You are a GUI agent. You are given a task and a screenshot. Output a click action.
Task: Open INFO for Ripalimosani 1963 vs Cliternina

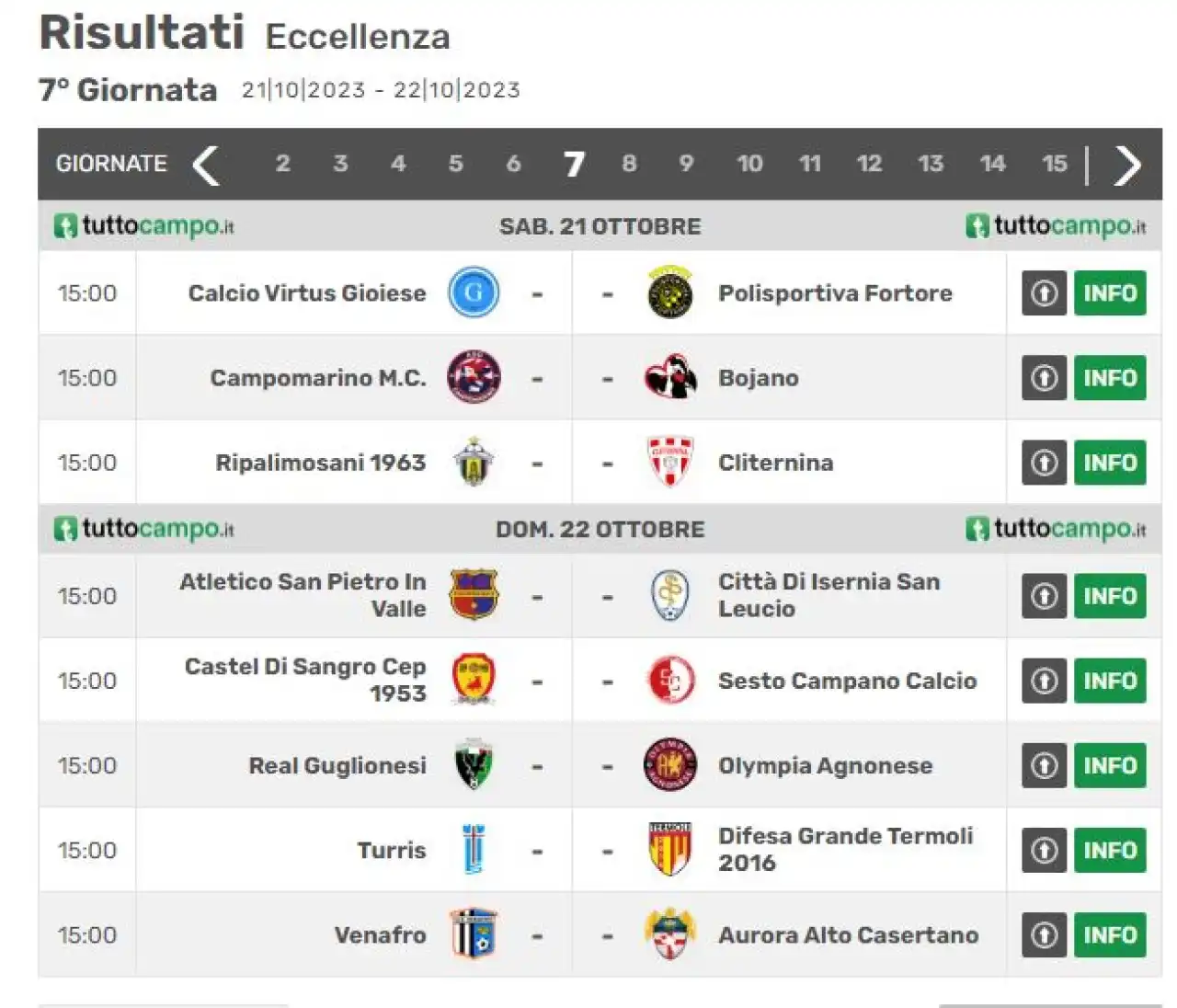(1110, 462)
